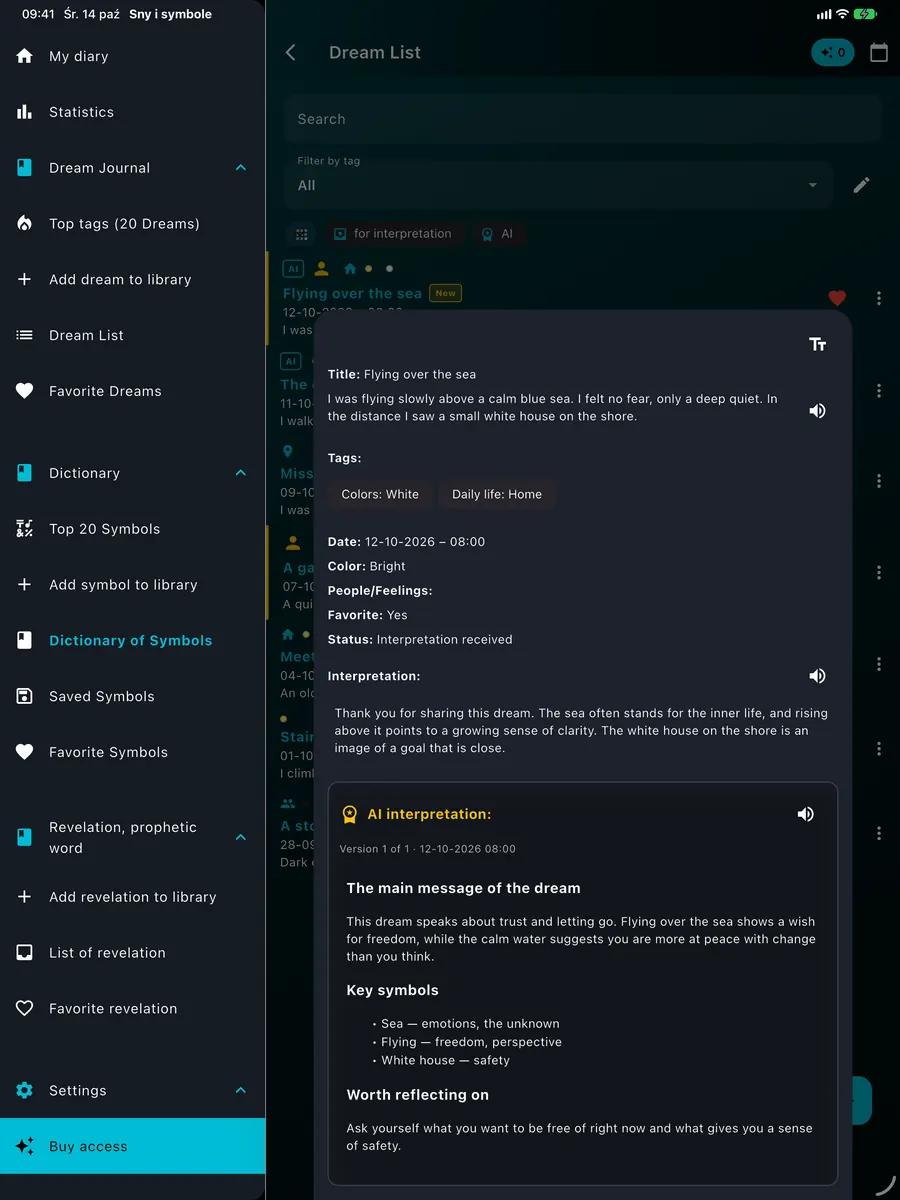Select the 'Daily life: Home' tag chip
900x1200 pixels.
[x=497, y=494]
